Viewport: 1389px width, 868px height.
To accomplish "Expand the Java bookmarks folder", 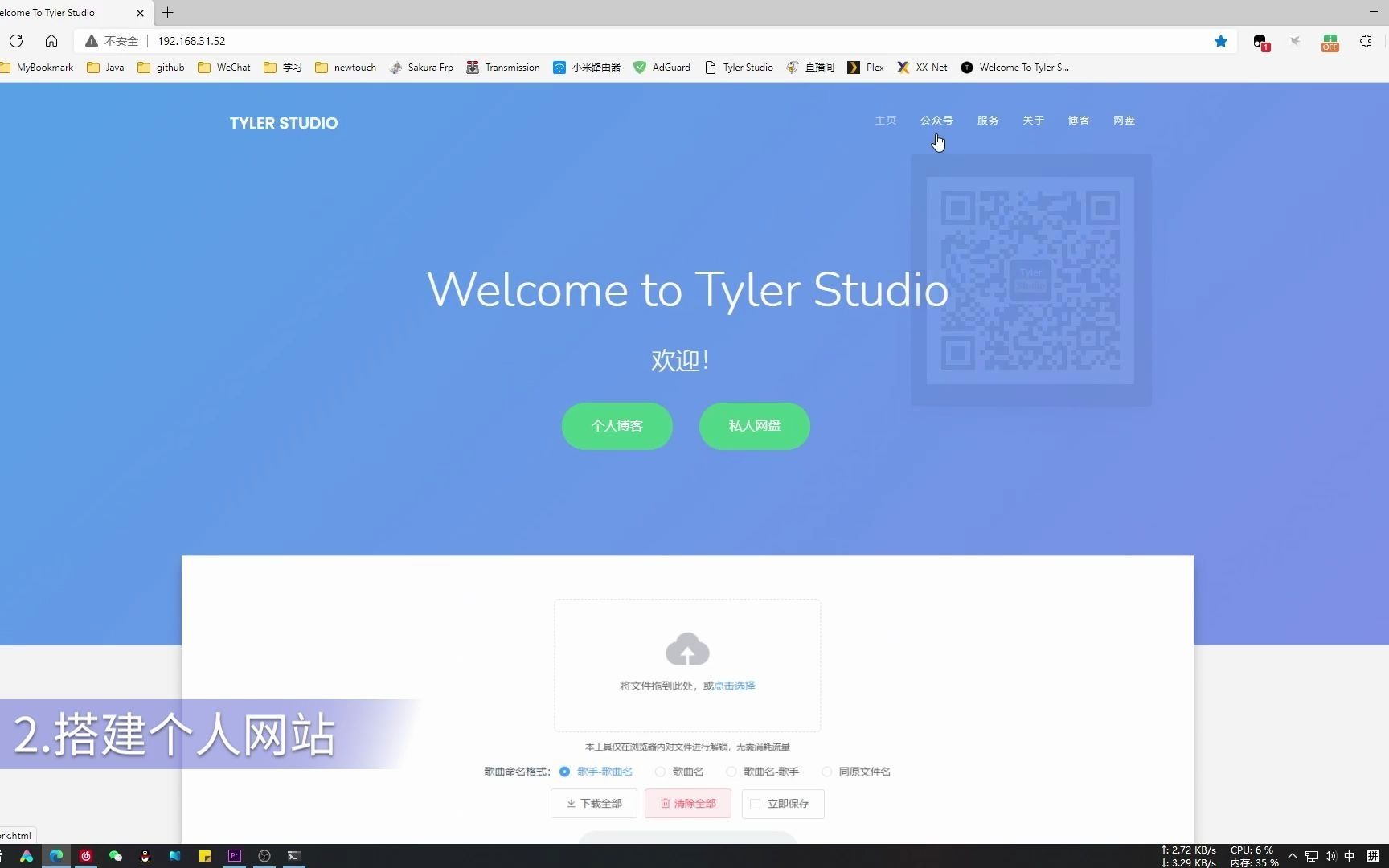I will [105, 68].
